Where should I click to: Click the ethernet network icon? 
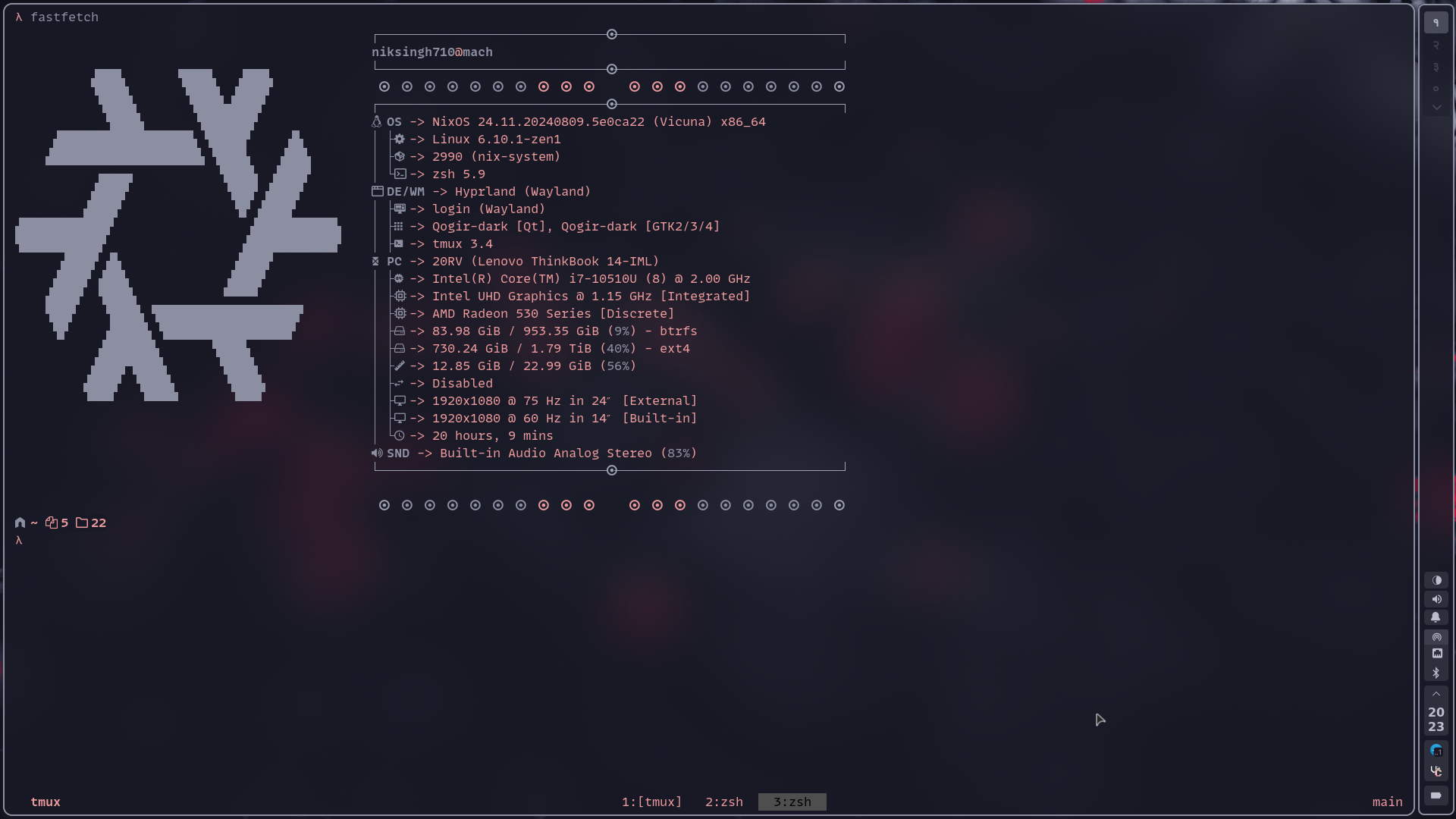tap(1436, 654)
